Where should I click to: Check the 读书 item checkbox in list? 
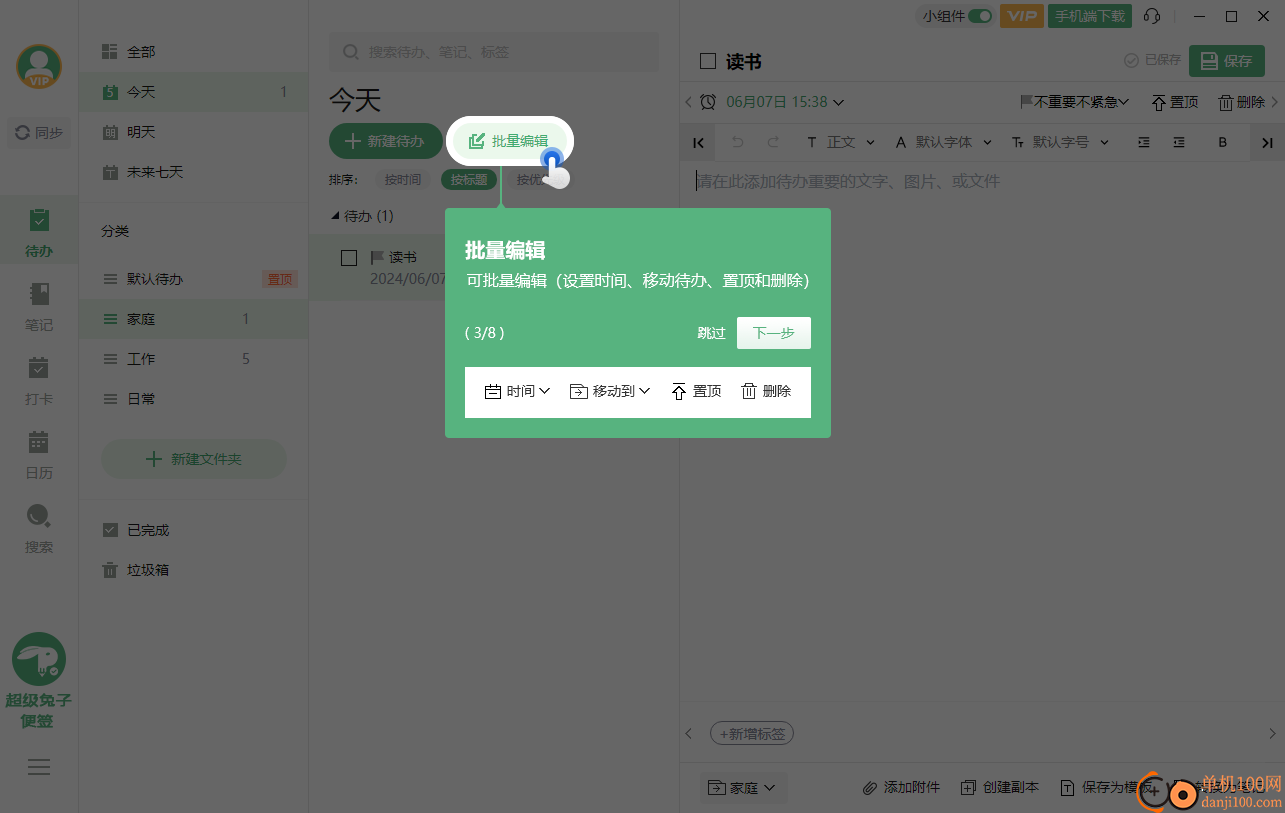pyautogui.click(x=349, y=258)
